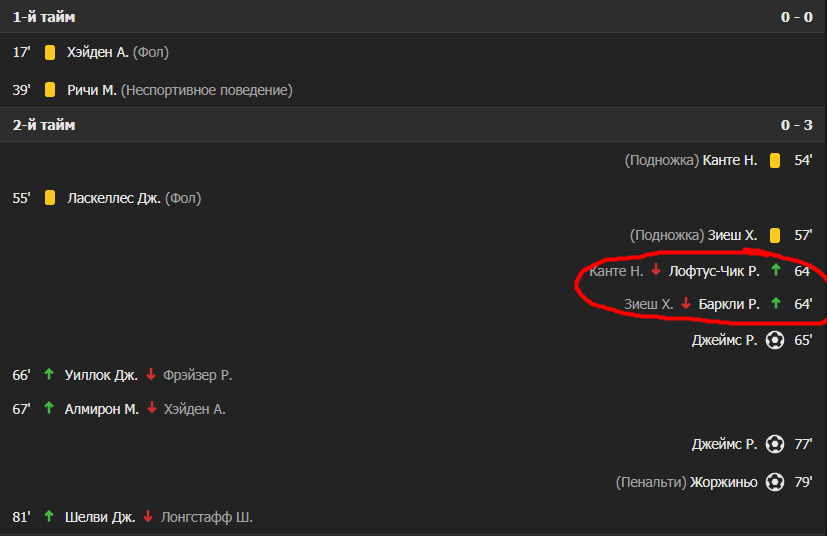The height and width of the screenshot is (536, 827).
Task: Click the goal ball icon at 77'
Action: [774, 444]
